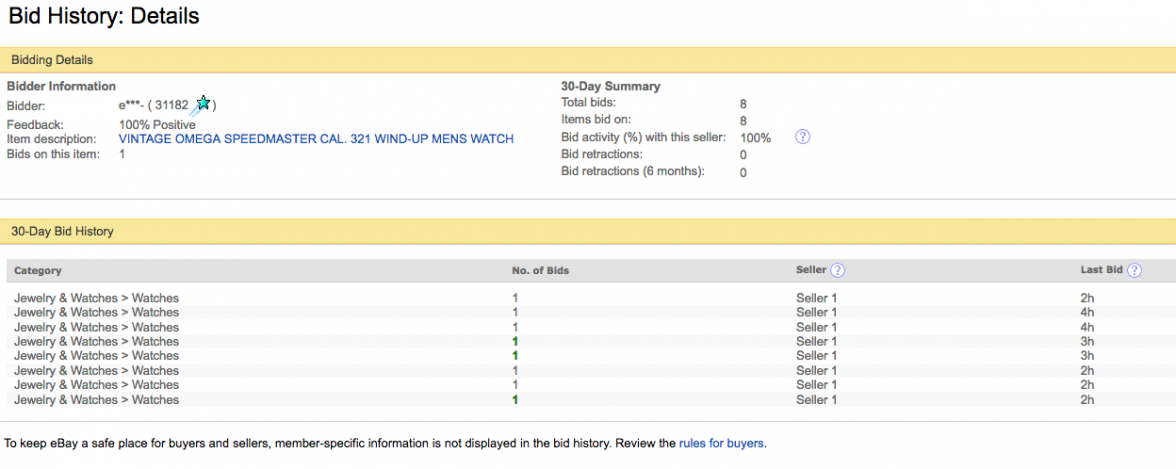Click help icon next to Last Bid header
Viewport: 1176px width, 469px height.
[1134, 270]
